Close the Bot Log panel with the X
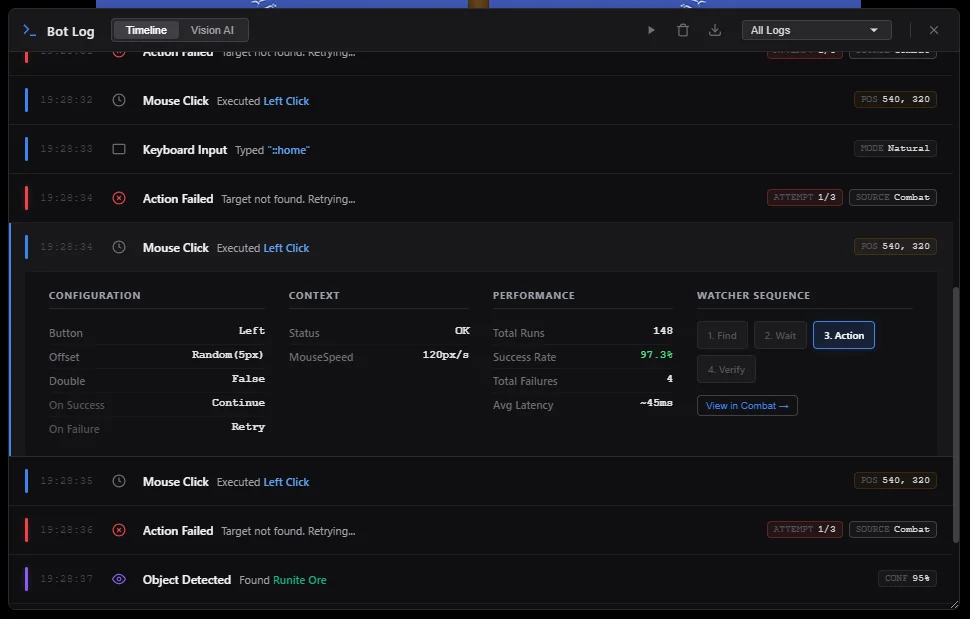 (934, 30)
